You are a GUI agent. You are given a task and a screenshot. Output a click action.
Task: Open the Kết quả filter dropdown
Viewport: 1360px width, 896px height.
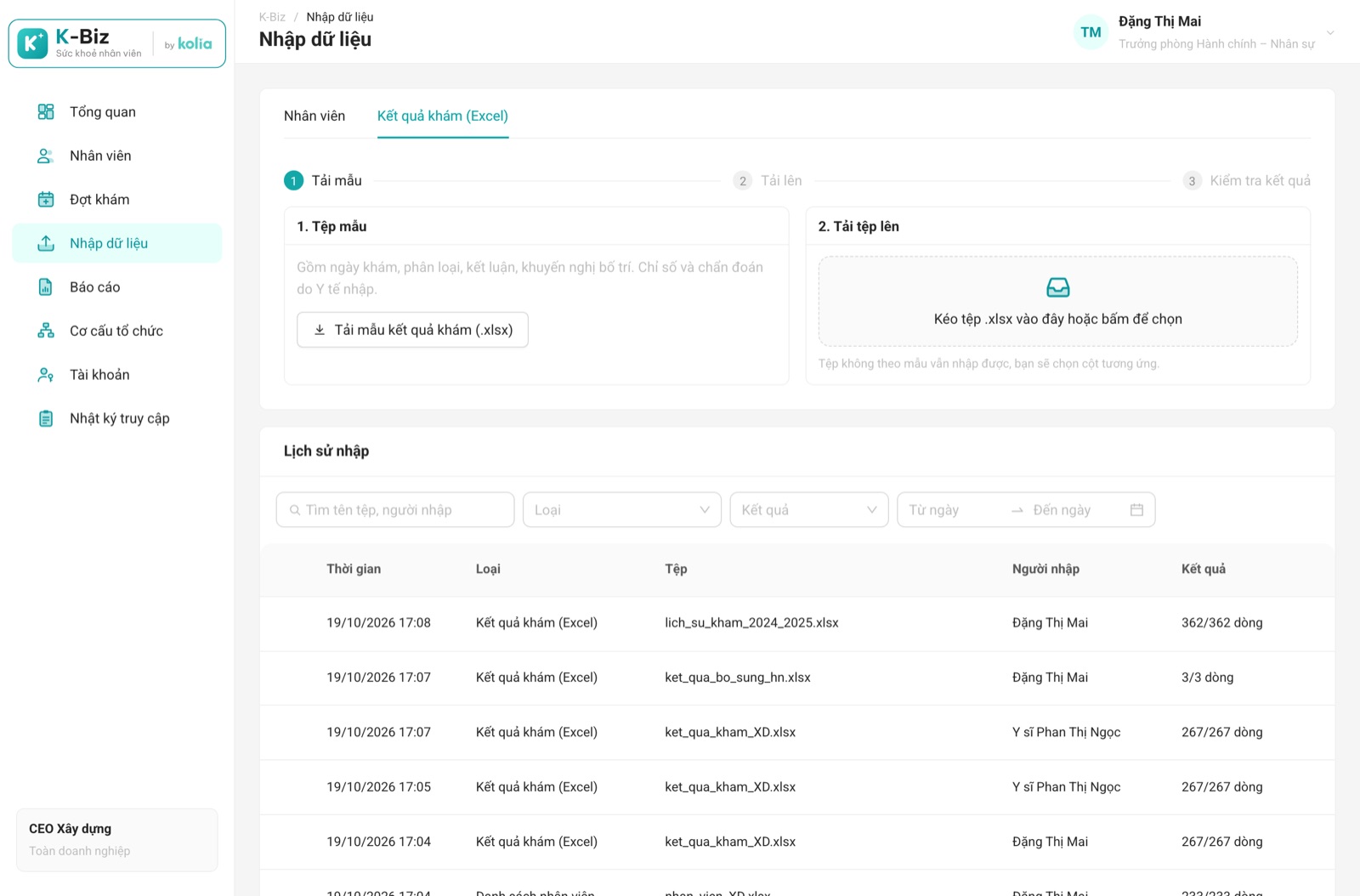click(x=809, y=510)
